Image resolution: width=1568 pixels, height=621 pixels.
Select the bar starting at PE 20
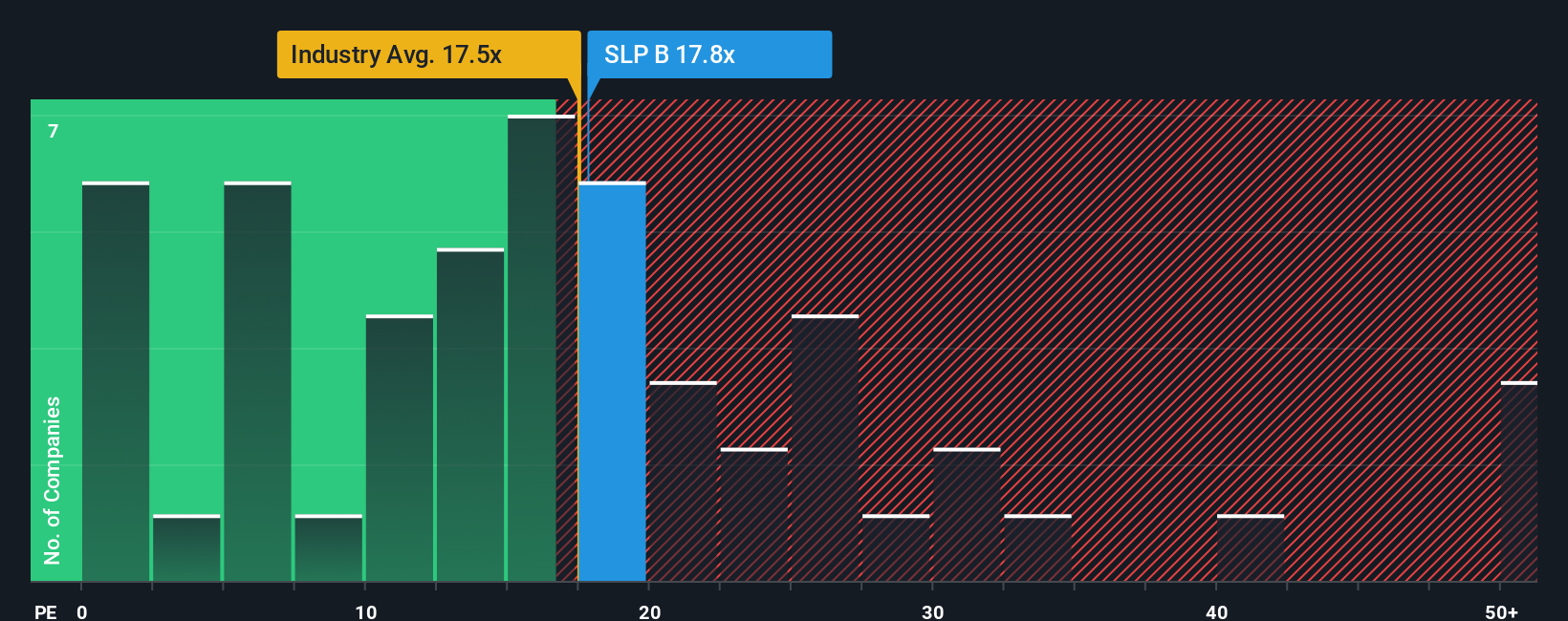(x=684, y=482)
